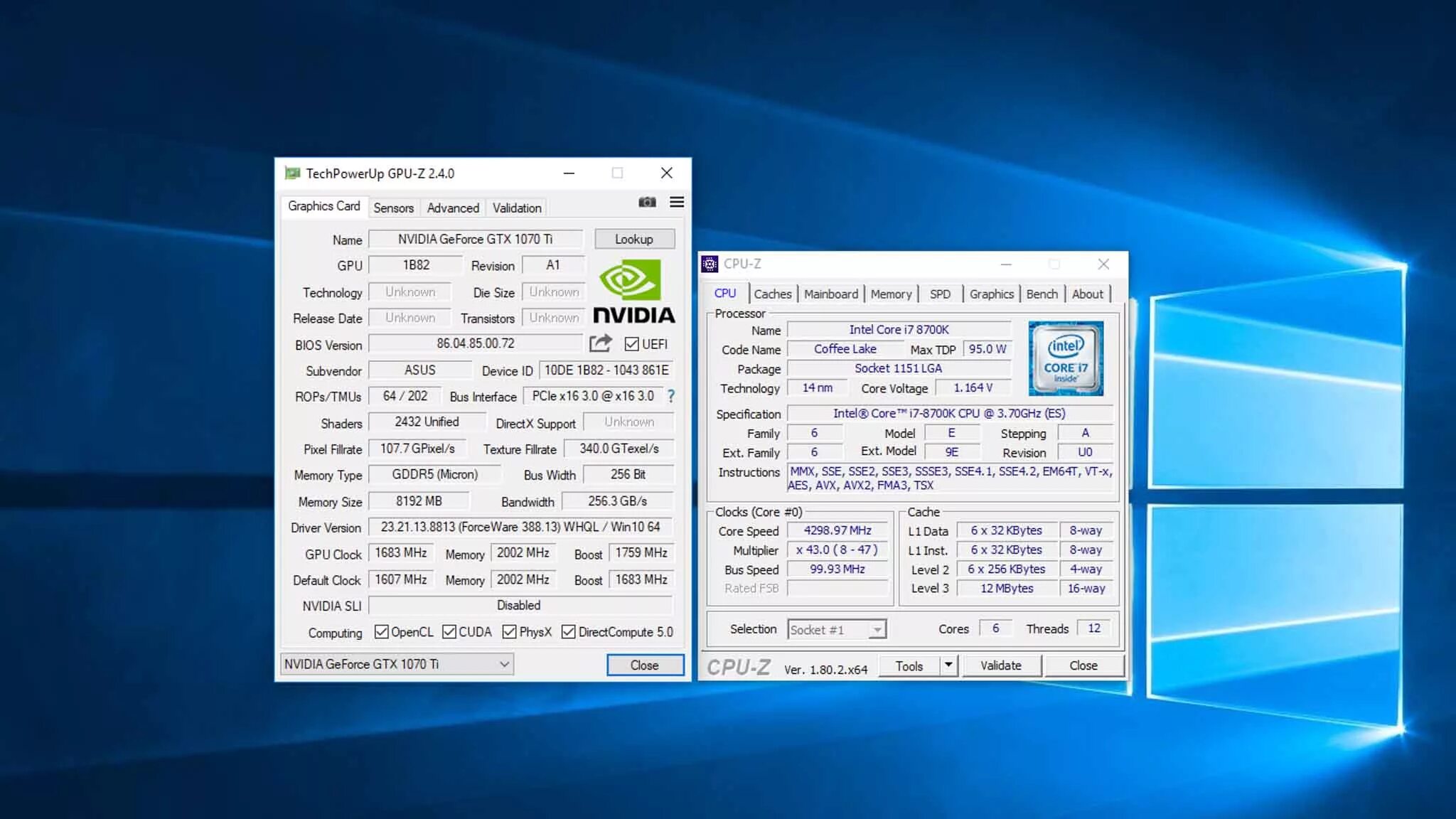
Task: Open the Advanced tab in GPU-Z
Action: (453, 208)
